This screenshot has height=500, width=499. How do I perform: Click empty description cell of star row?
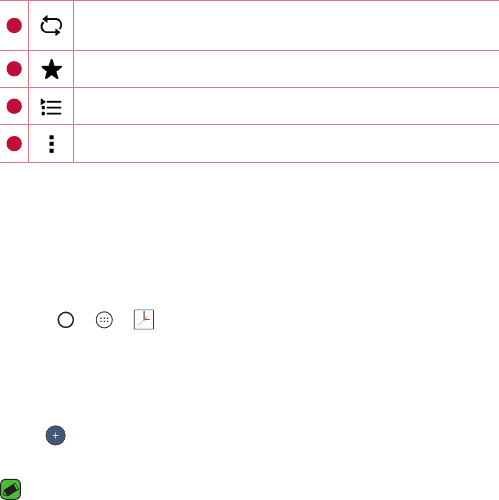pyautogui.click(x=286, y=69)
